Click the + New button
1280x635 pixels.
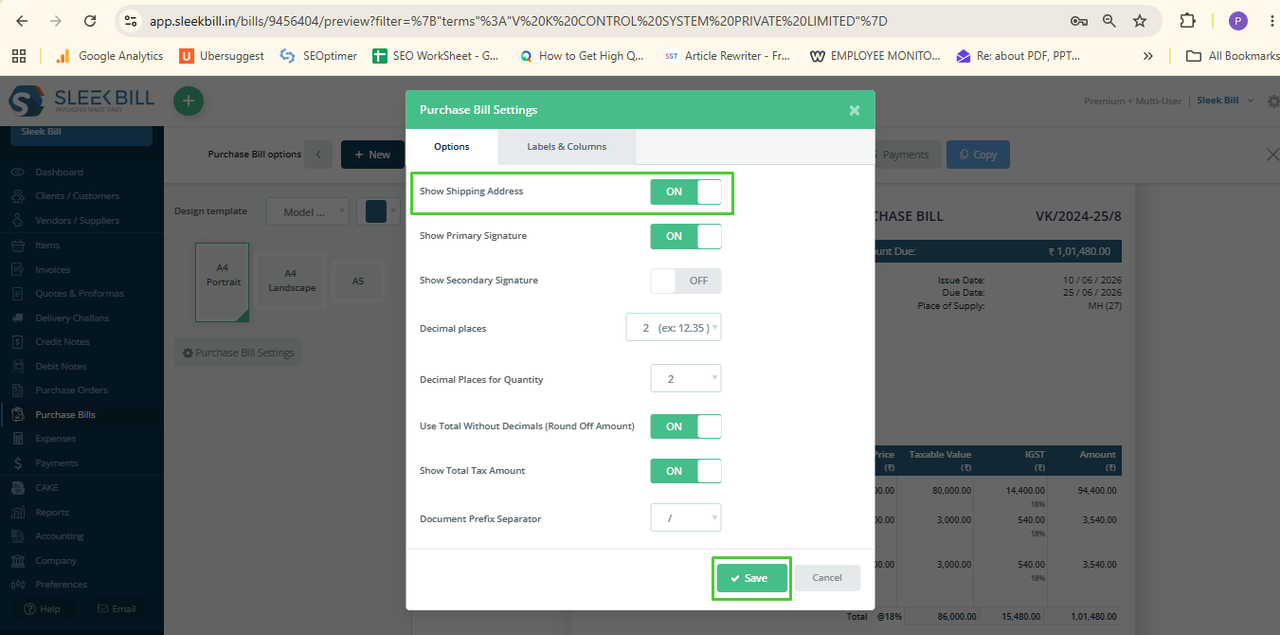click(x=372, y=154)
